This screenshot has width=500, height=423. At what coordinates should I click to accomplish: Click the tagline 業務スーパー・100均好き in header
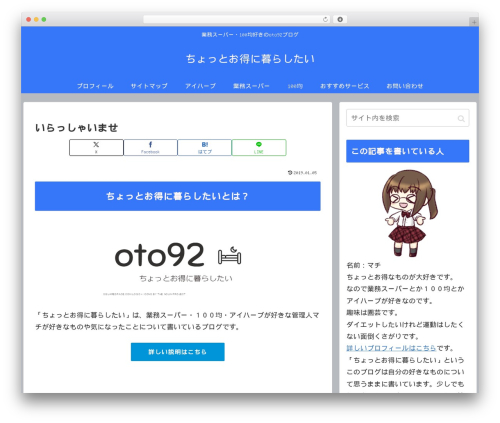coord(250,35)
